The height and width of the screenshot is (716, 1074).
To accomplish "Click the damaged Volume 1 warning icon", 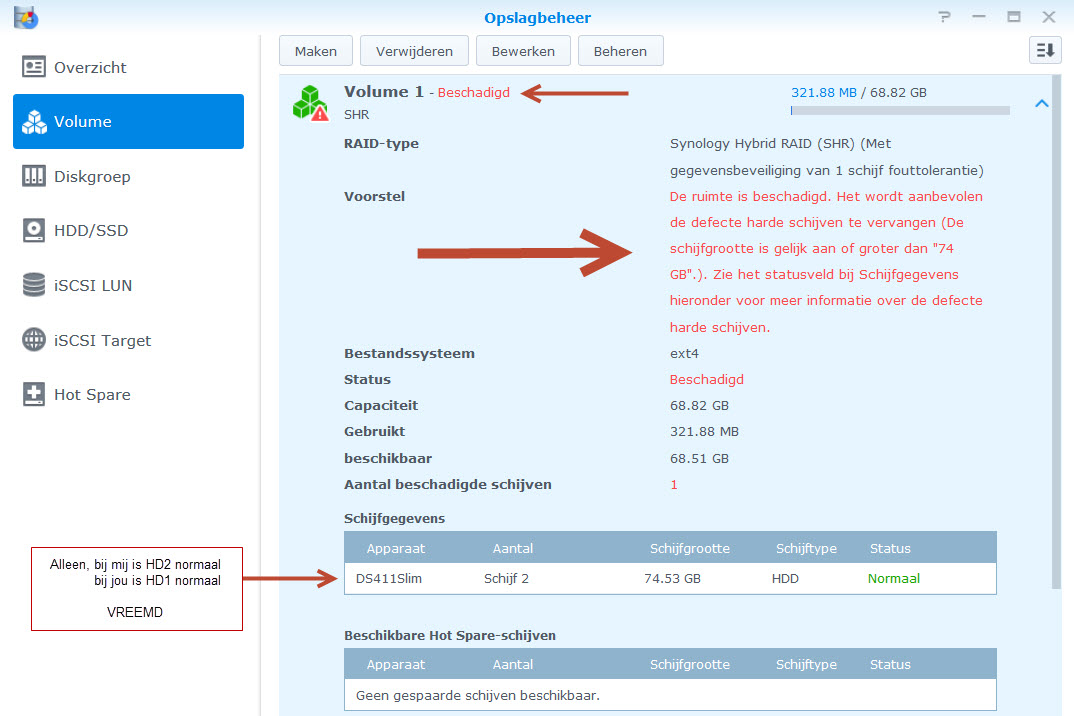I will coord(310,103).
